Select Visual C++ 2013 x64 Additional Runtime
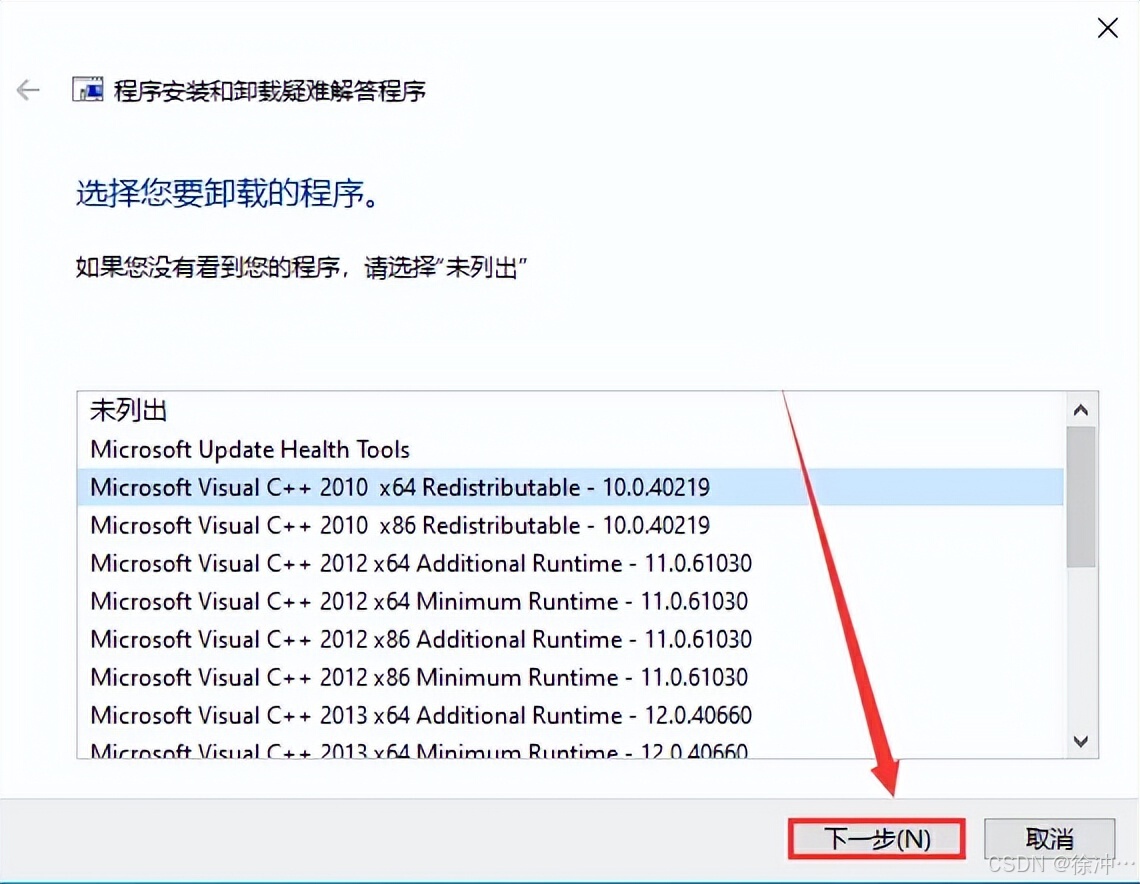This screenshot has height=884, width=1140. pyautogui.click(x=570, y=715)
